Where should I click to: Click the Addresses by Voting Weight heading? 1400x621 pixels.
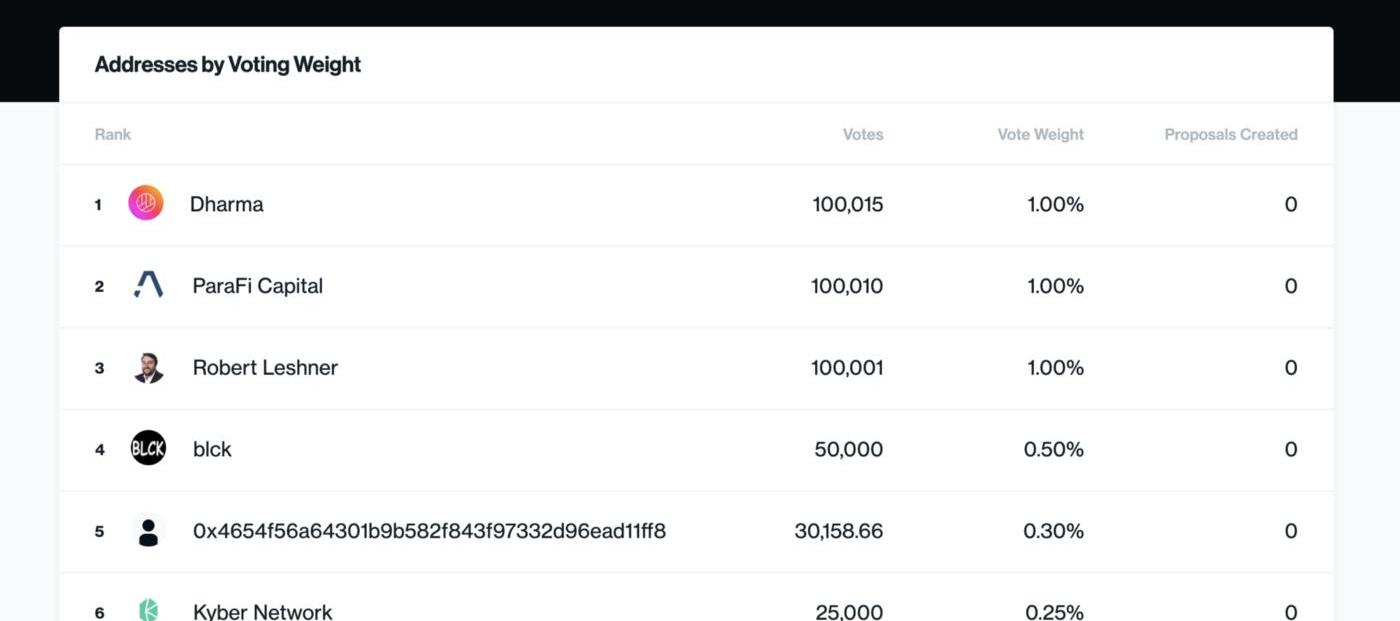[x=228, y=65]
